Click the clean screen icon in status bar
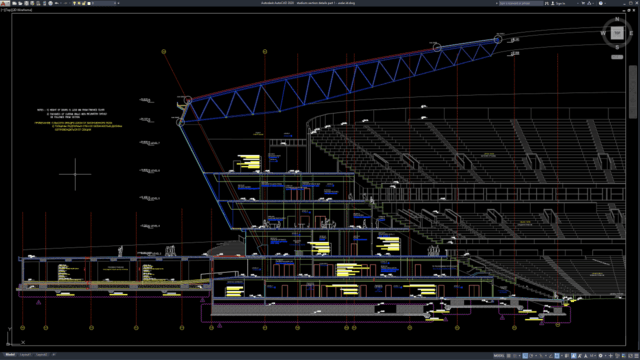Screen dimensions: 640x360 pos(630,356)
